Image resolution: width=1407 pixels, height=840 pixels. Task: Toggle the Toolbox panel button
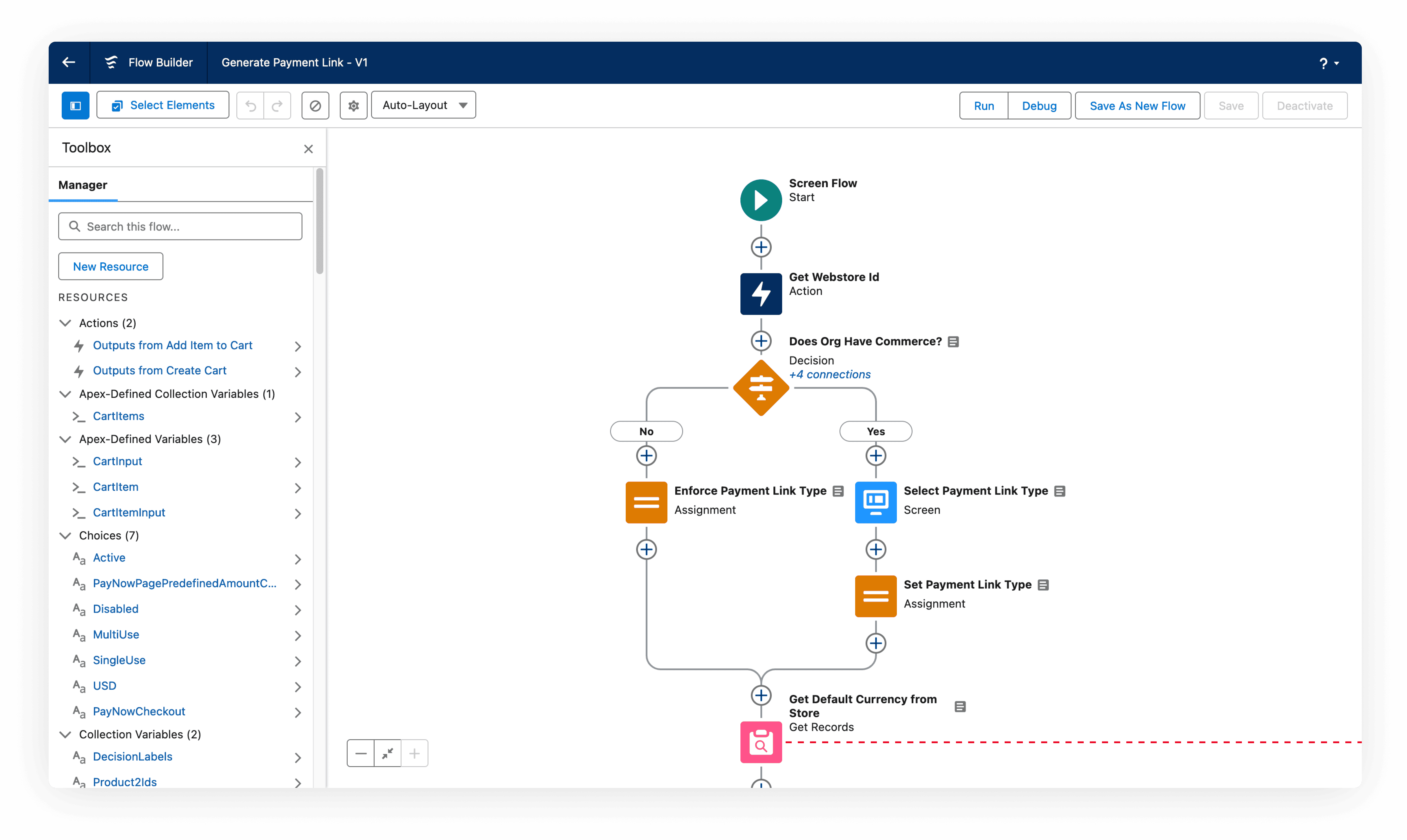[x=75, y=105]
